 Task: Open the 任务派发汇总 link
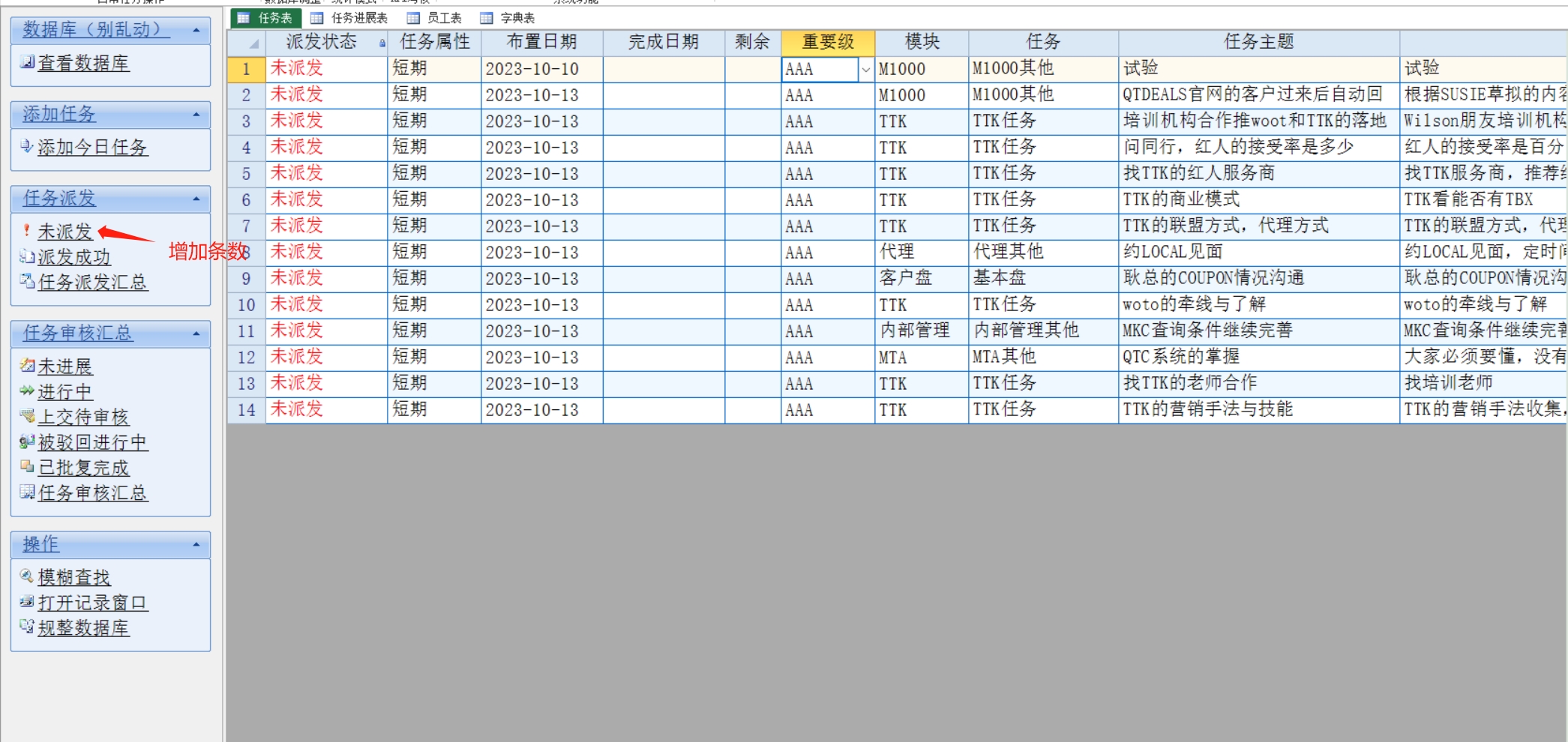[x=92, y=282]
